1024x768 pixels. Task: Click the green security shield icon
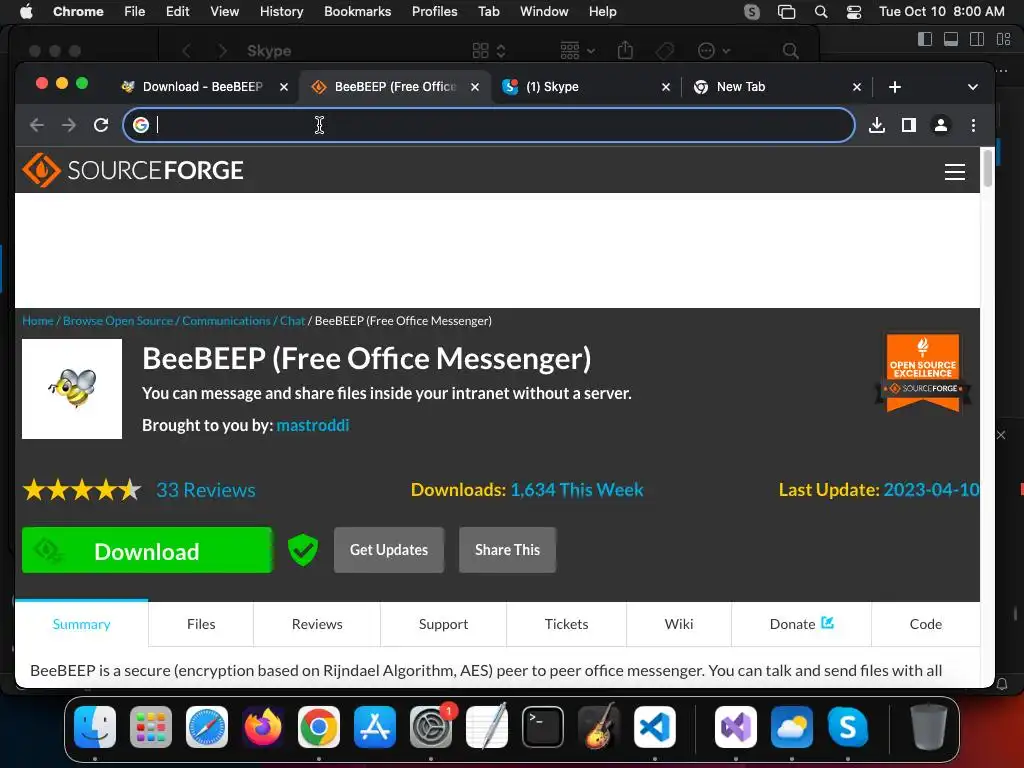tap(303, 550)
